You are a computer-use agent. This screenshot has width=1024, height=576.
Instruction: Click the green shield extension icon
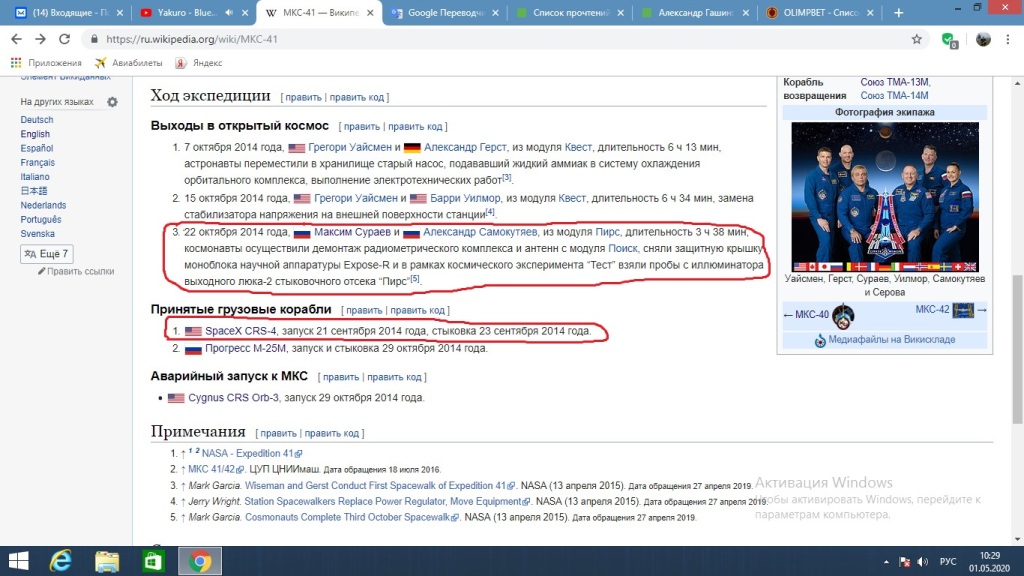coord(949,40)
